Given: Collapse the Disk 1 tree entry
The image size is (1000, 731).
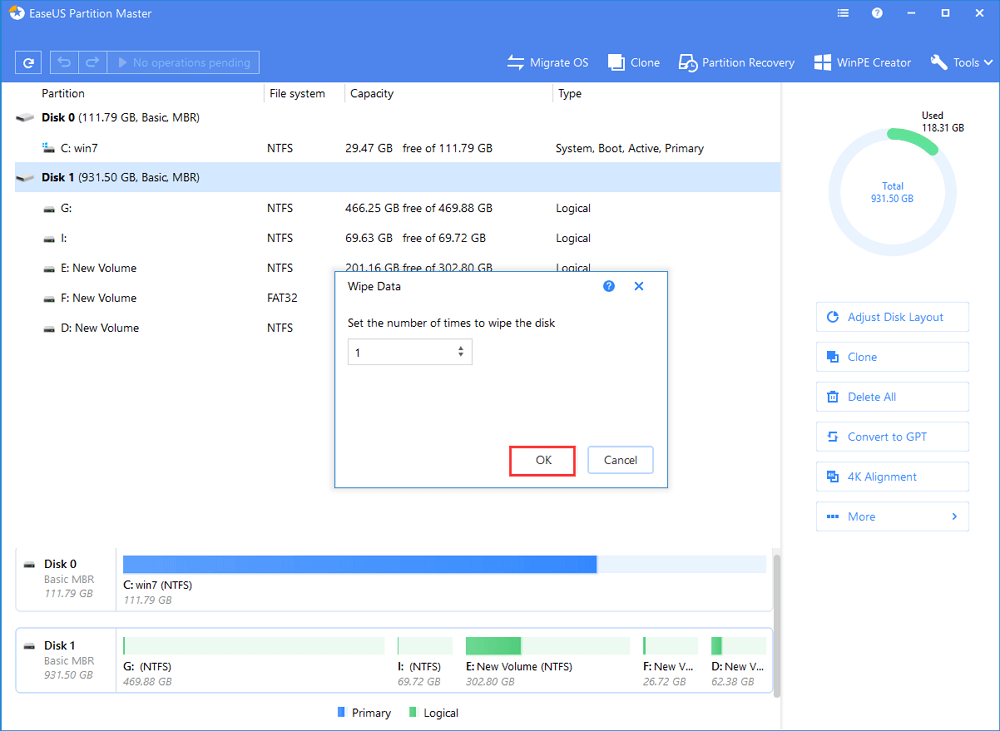Looking at the screenshot, I should [x=24, y=177].
